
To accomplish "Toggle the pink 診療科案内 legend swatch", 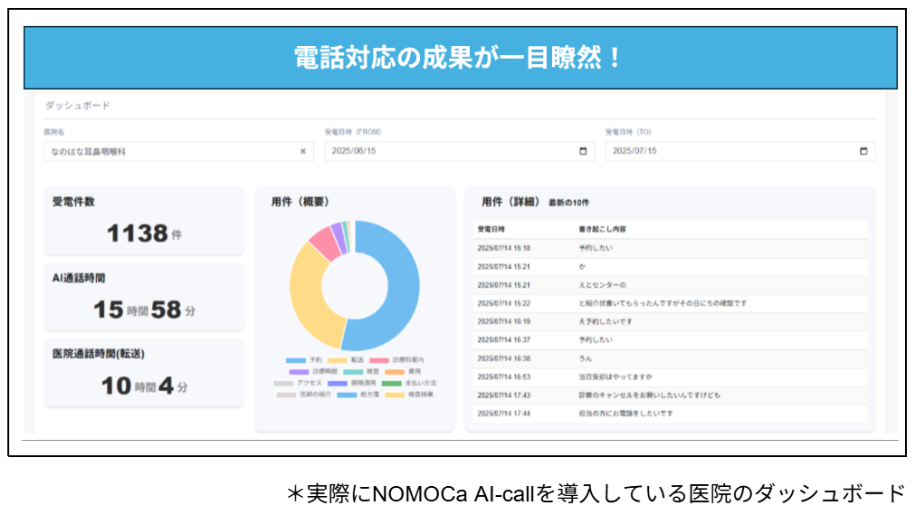I will (x=378, y=360).
